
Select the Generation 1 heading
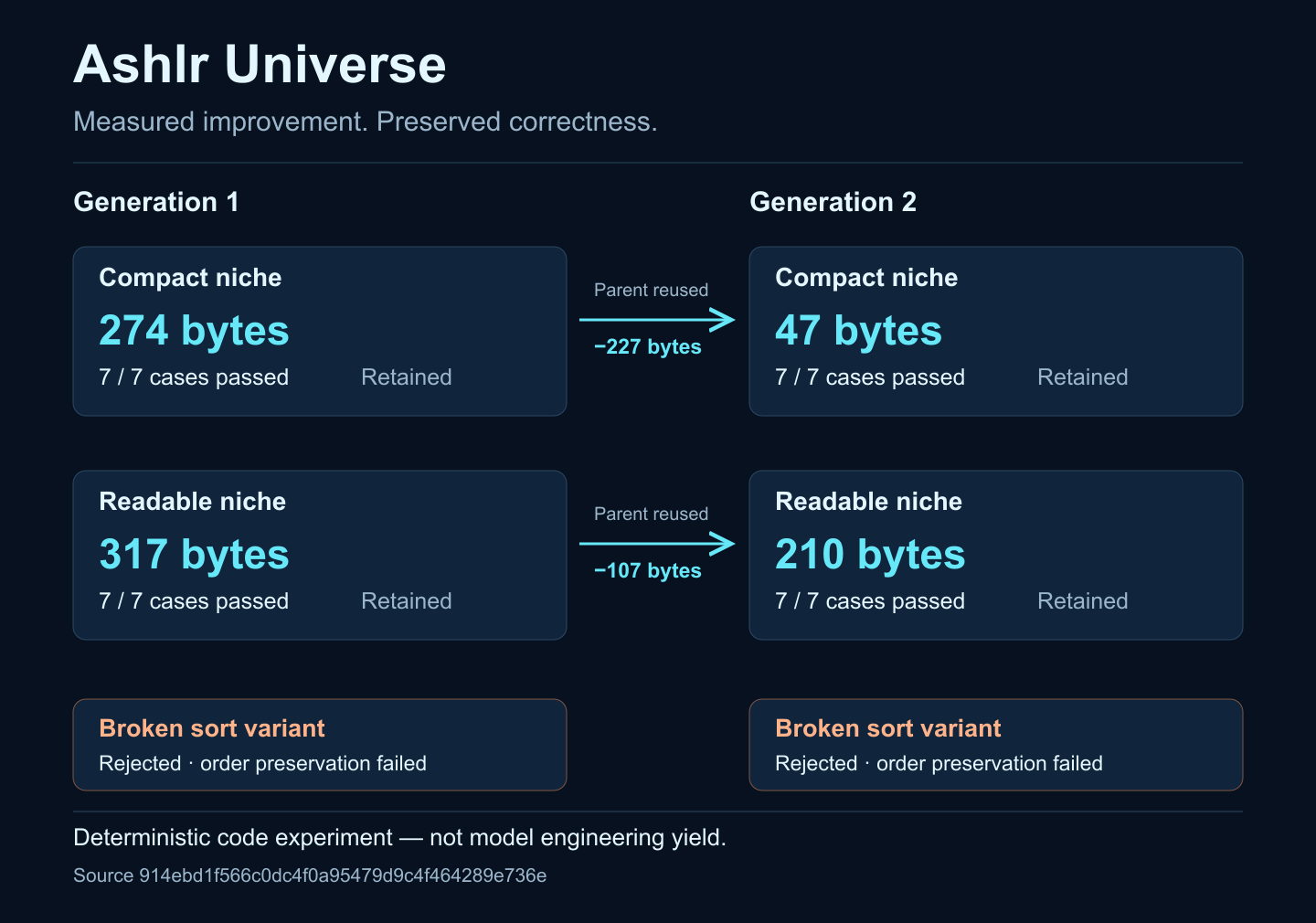point(156,202)
